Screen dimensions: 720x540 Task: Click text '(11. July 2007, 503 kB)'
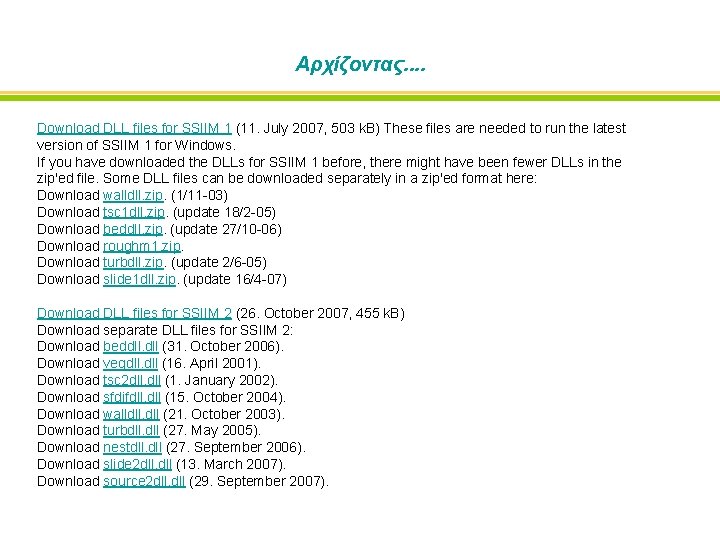[308, 128]
